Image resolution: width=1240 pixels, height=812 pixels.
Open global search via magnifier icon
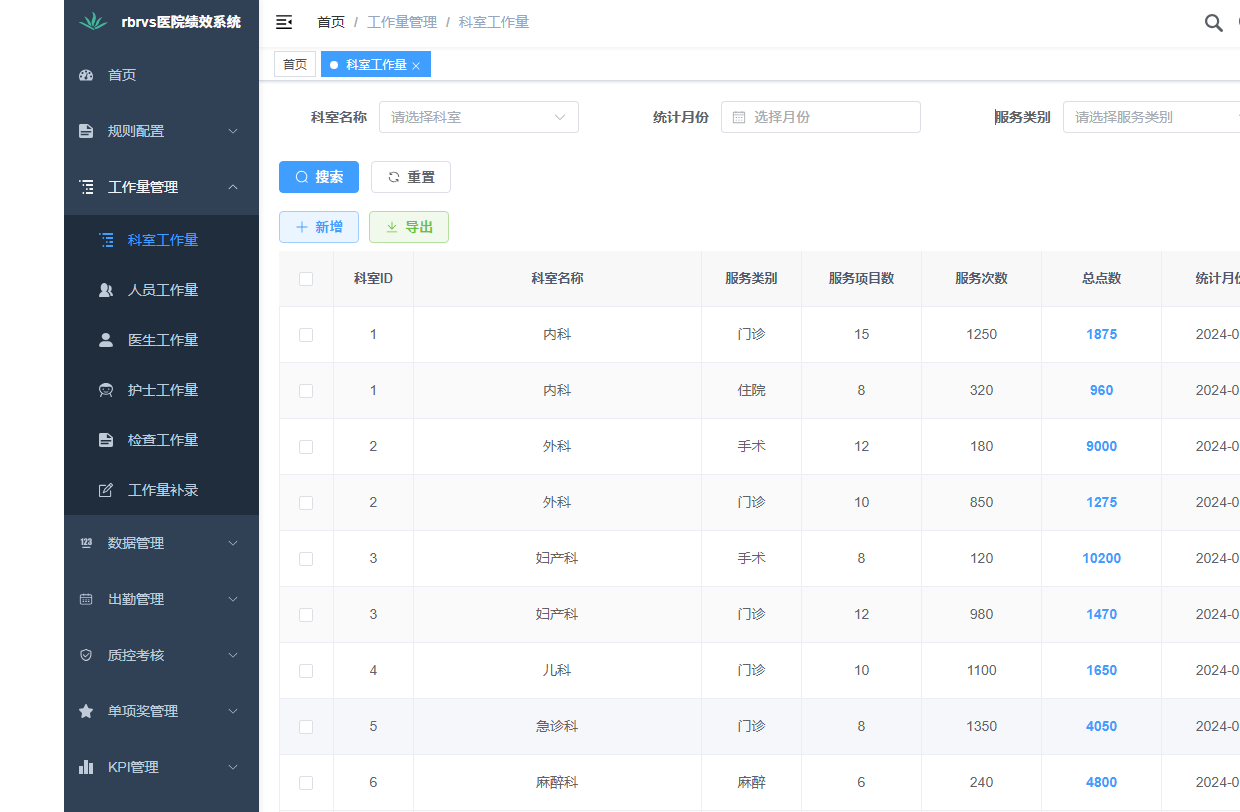click(x=1213, y=21)
